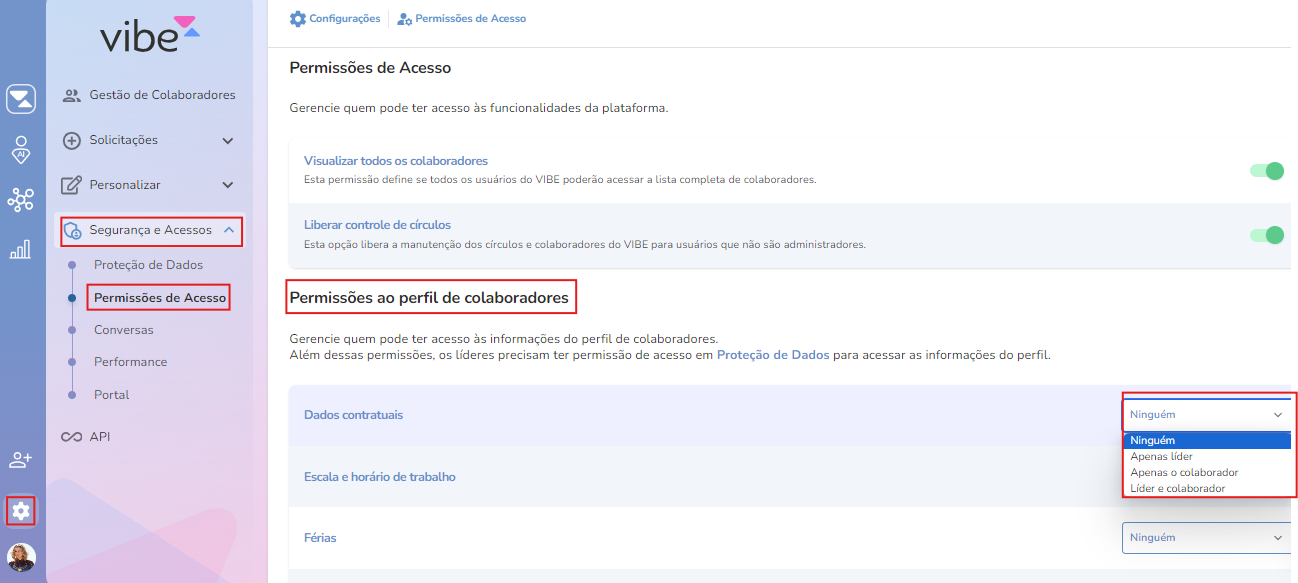Go to Conversas submenu
1298x583 pixels.
point(124,330)
